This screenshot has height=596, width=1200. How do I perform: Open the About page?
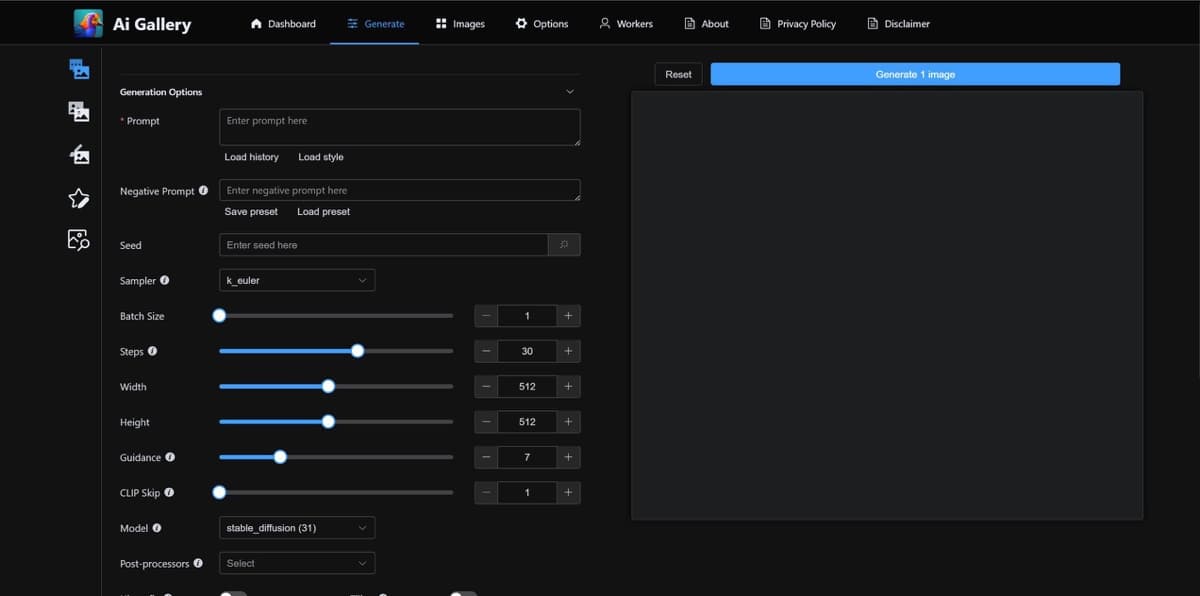click(x=706, y=24)
